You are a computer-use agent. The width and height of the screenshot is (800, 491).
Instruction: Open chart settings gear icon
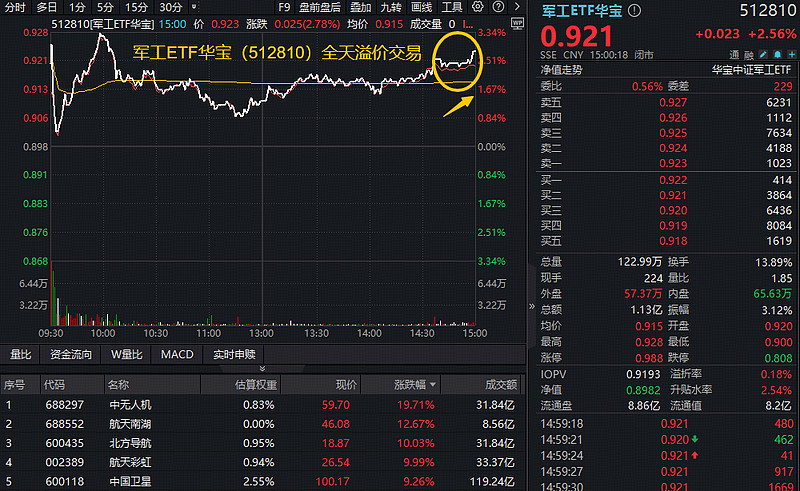[x=478, y=7]
